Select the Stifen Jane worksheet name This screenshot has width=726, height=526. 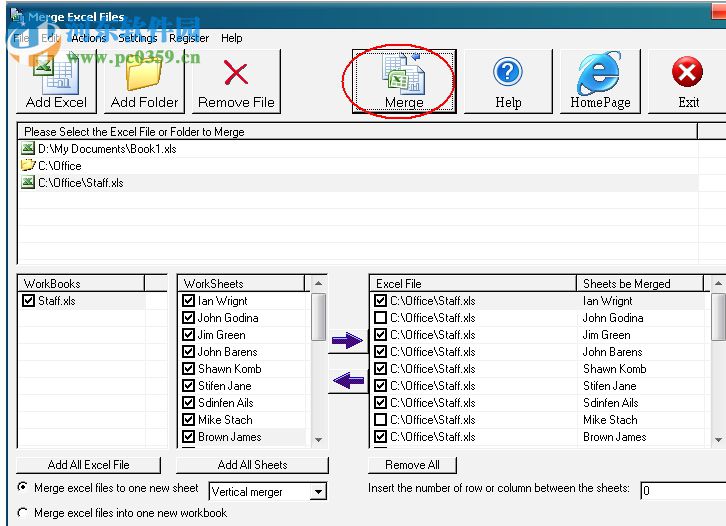pos(225,386)
